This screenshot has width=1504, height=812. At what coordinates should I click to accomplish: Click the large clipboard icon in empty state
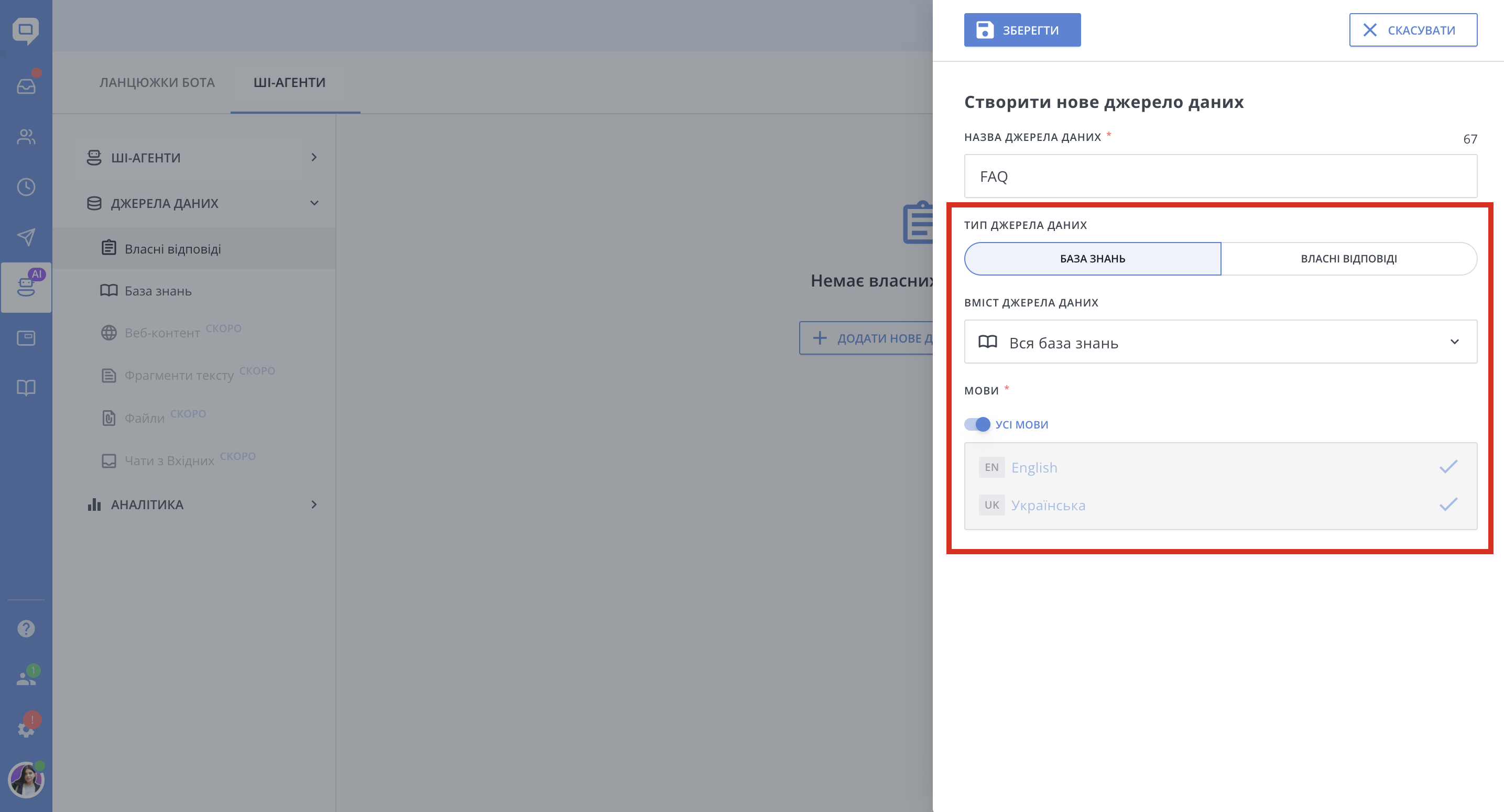(x=918, y=223)
